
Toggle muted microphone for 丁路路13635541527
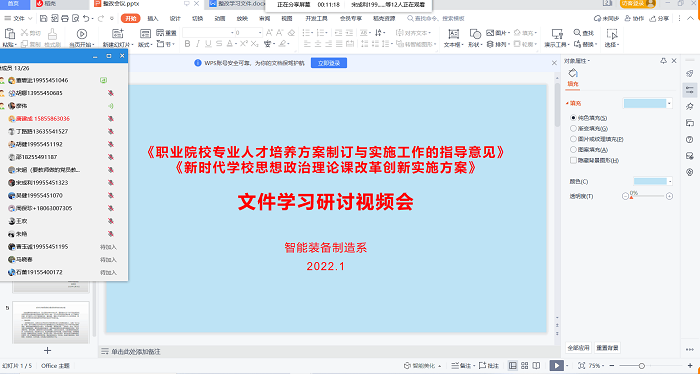coord(110,132)
